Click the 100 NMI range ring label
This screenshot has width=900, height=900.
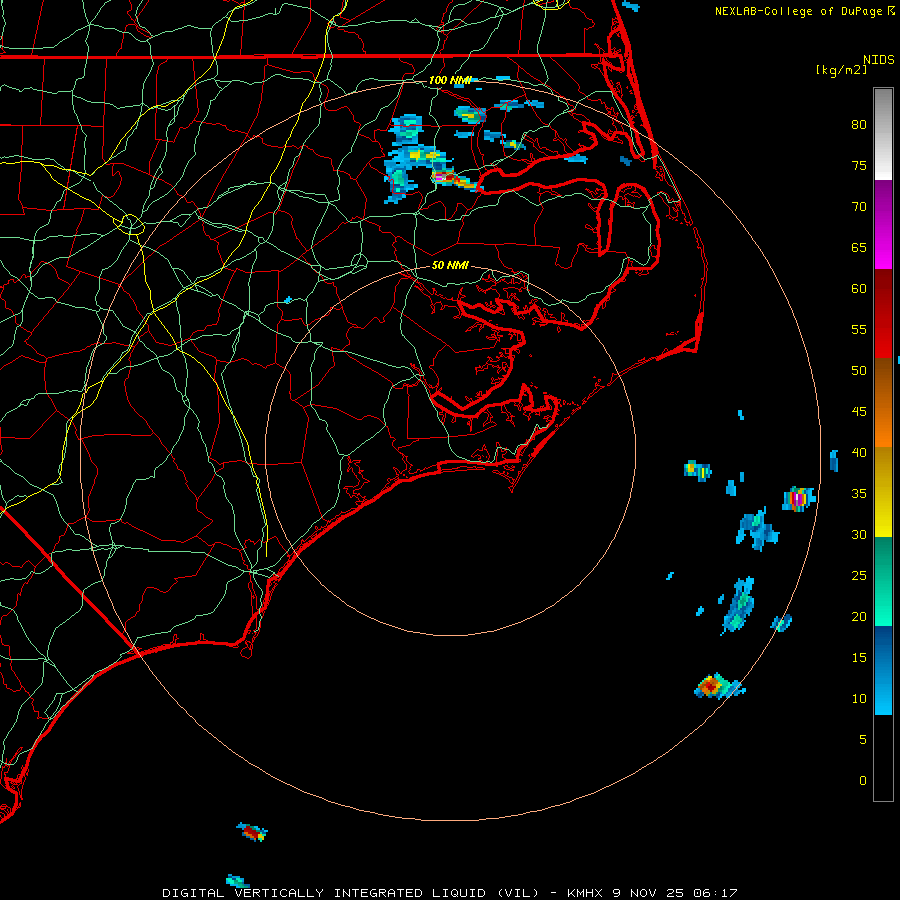click(x=450, y=80)
